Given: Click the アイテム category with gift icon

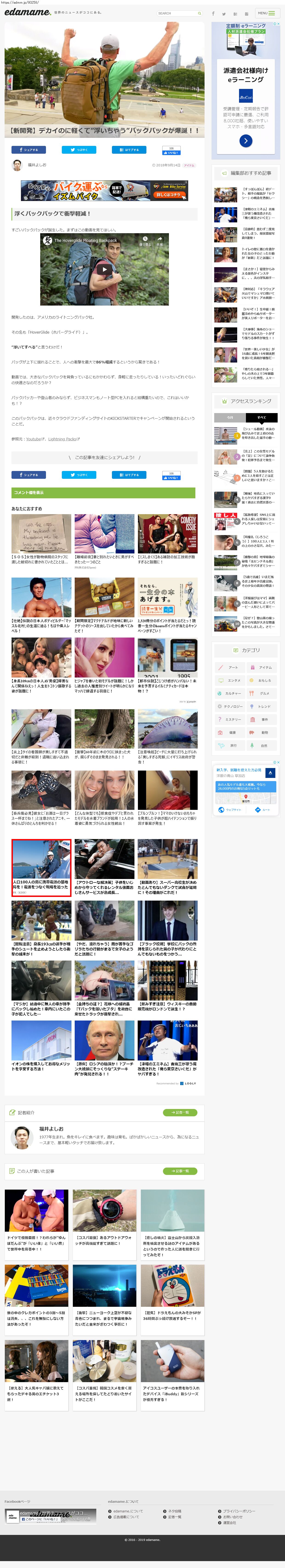Looking at the screenshot, I should (x=261, y=668).
